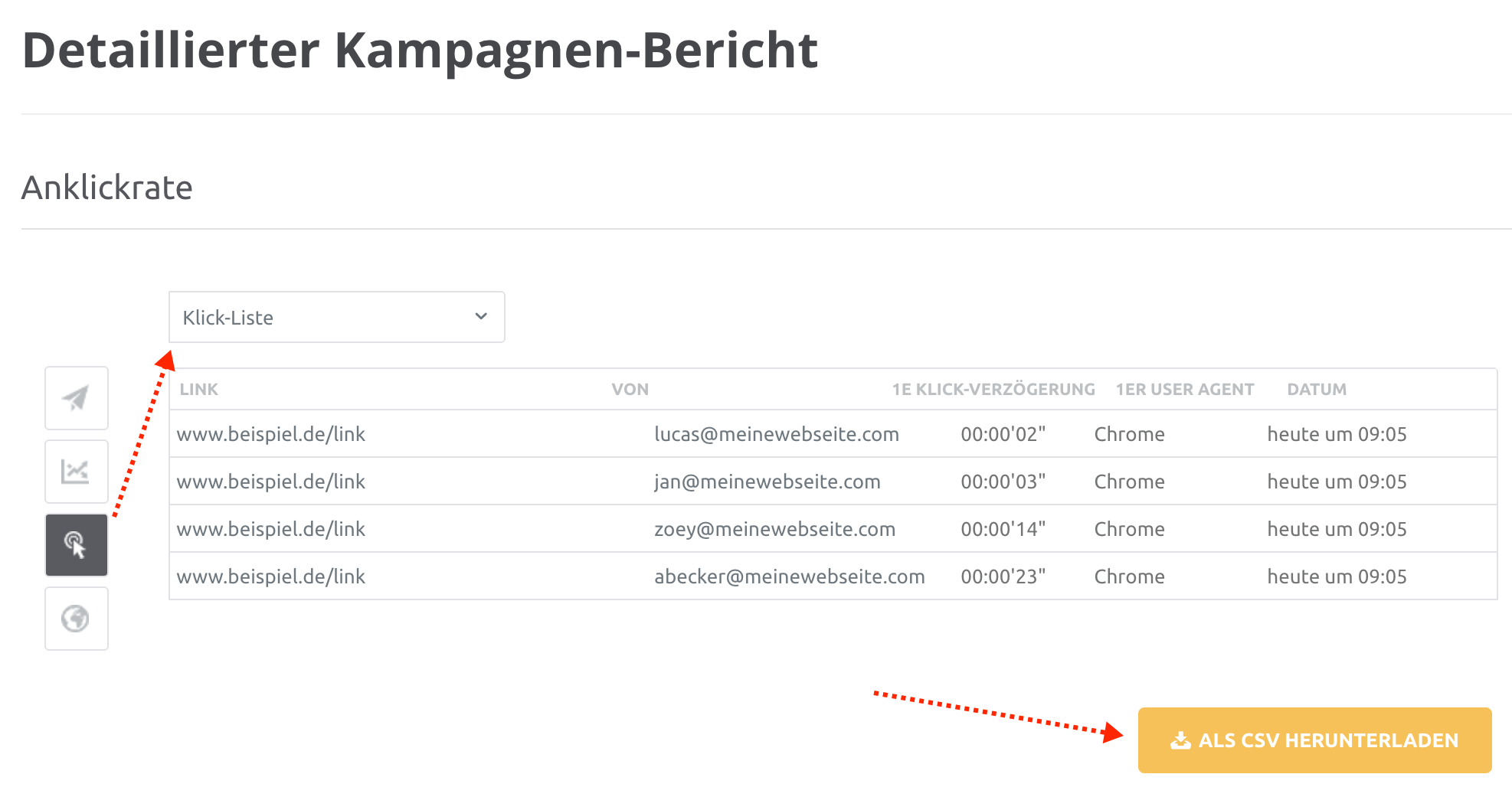Viewport: 1512px width, 810px height.
Task: Click date in abecker@meinewebseite.com row
Action: [x=1337, y=576]
